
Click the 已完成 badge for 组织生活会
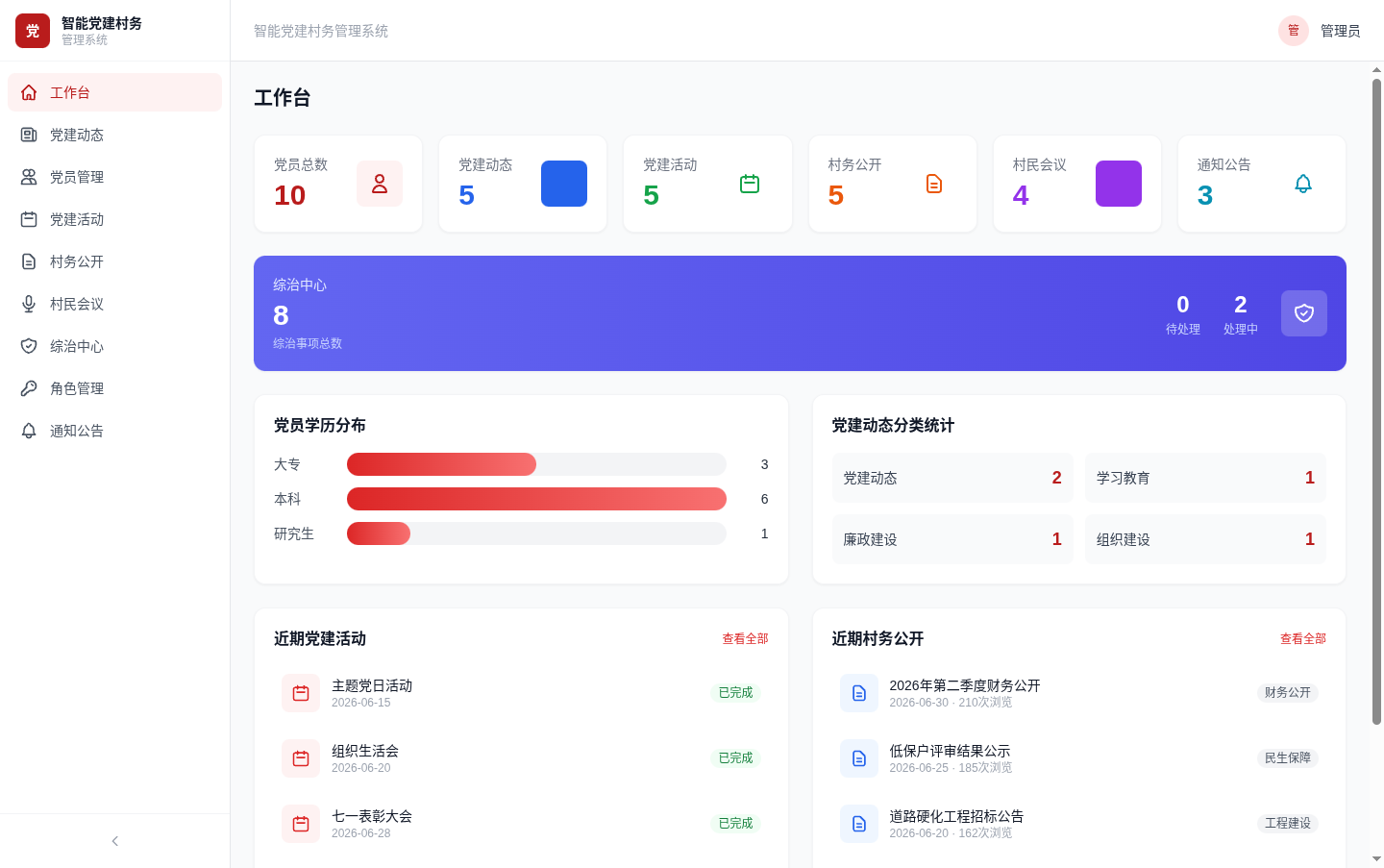point(736,757)
